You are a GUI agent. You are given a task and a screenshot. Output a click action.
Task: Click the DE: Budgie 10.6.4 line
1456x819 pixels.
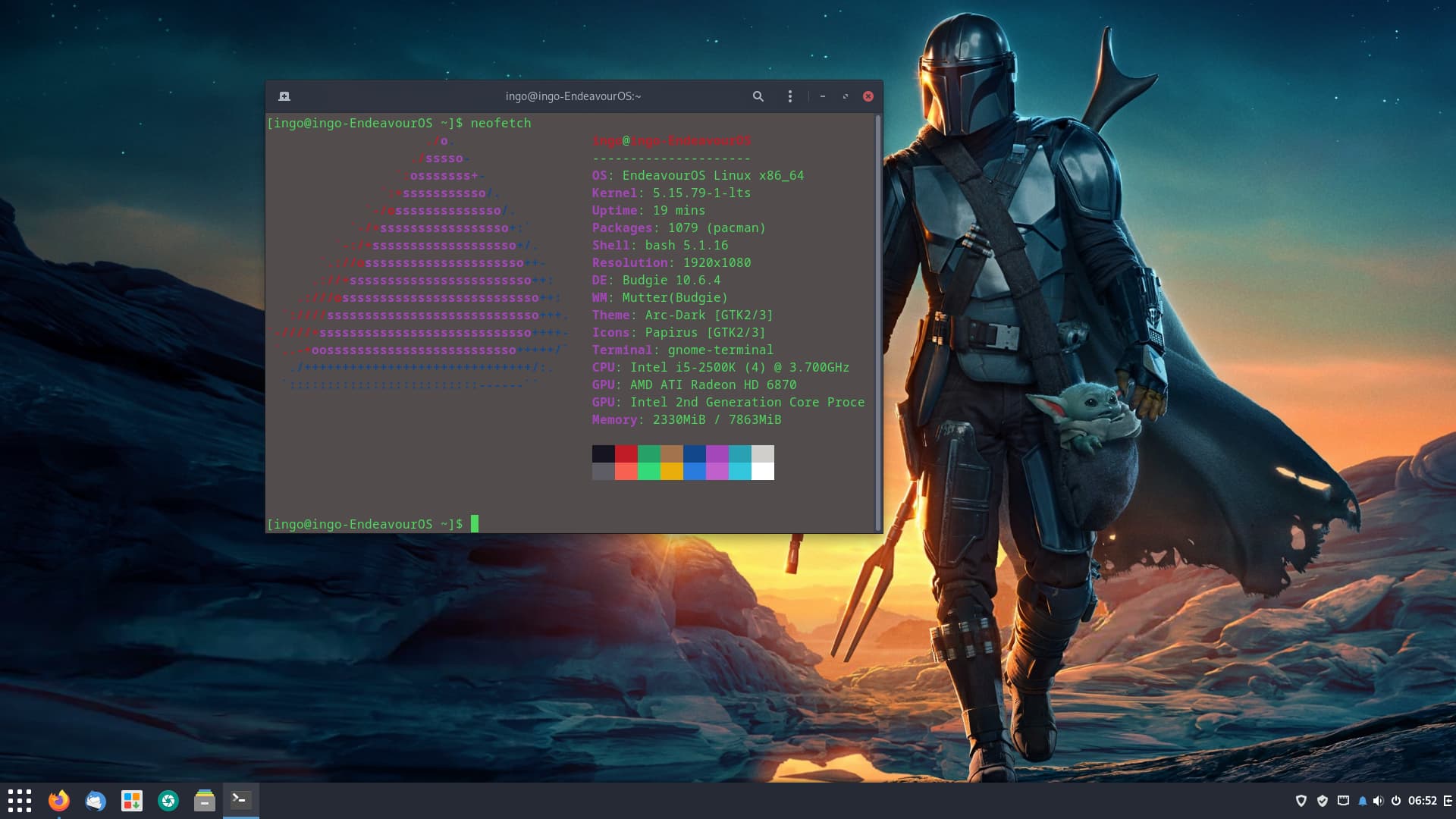(x=656, y=280)
